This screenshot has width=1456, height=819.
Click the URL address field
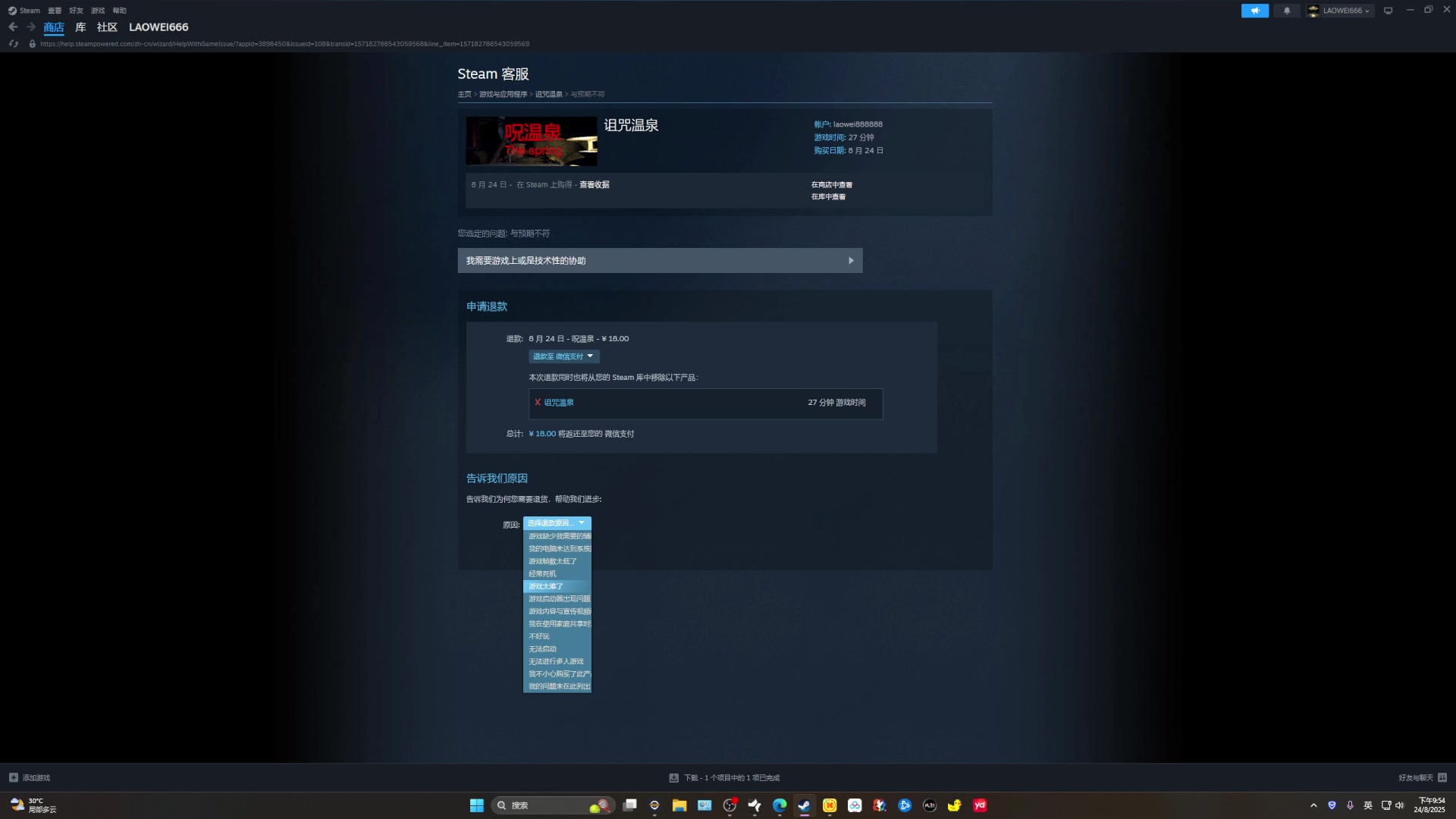click(284, 44)
